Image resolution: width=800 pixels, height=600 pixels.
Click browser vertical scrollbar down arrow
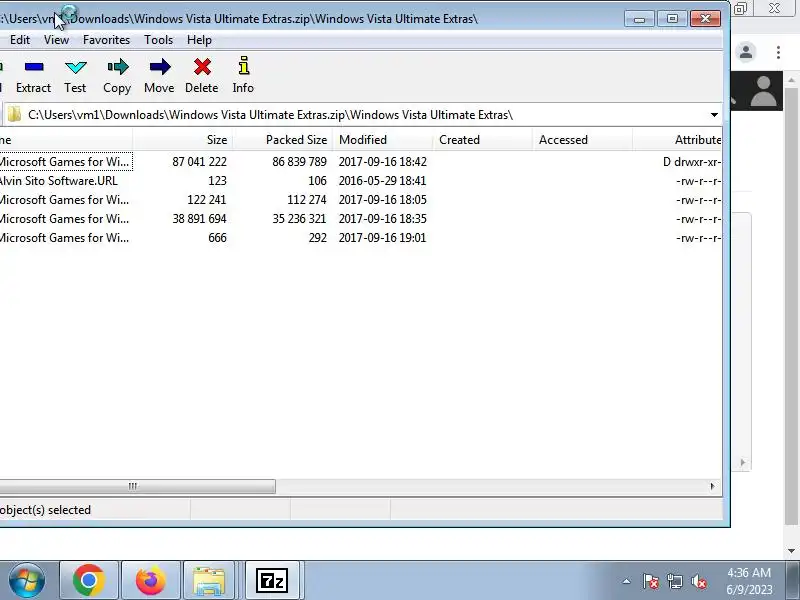pos(791,551)
